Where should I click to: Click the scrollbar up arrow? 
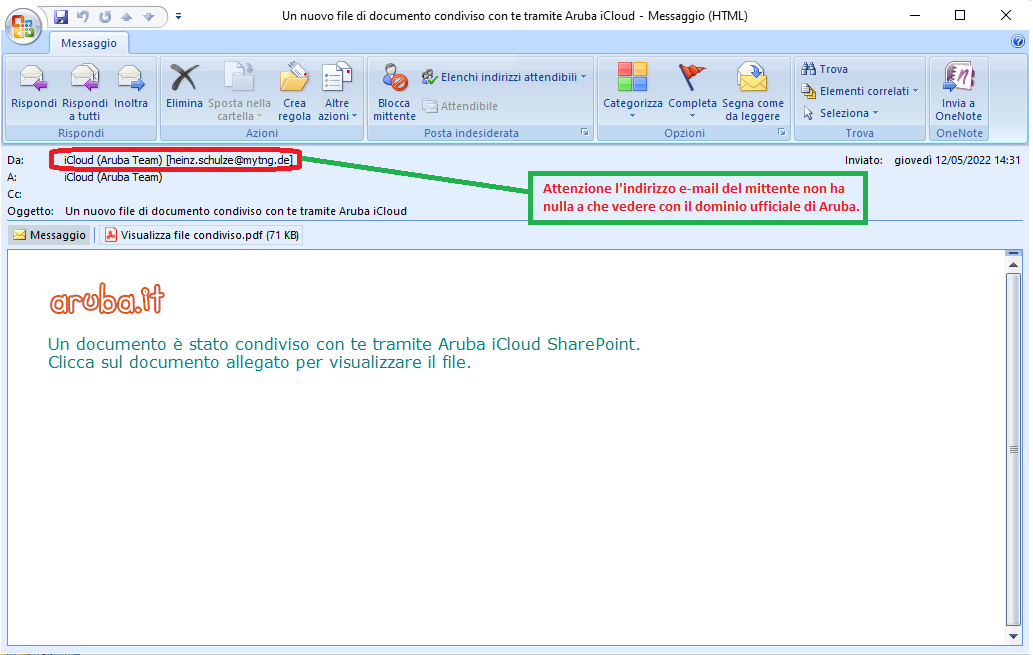[1013, 265]
